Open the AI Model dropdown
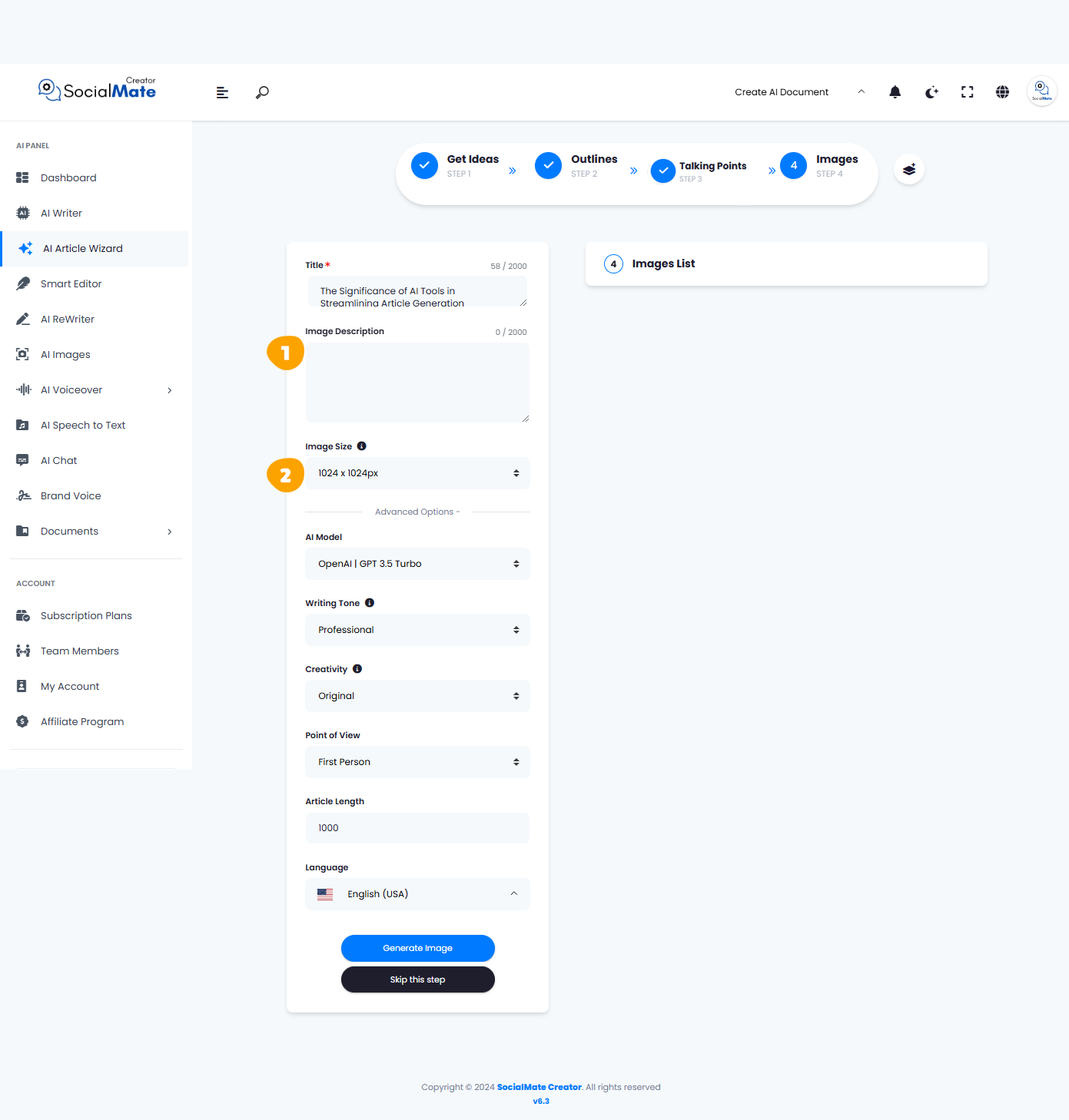This screenshot has width=1069, height=1120. [417, 564]
